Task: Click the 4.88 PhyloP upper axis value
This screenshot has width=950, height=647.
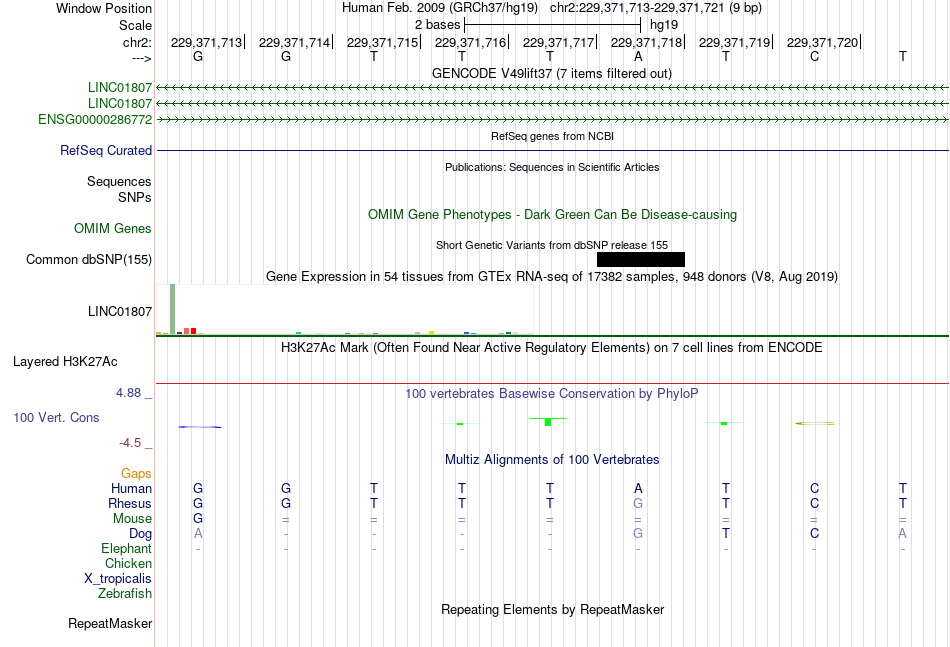Action: [128, 393]
